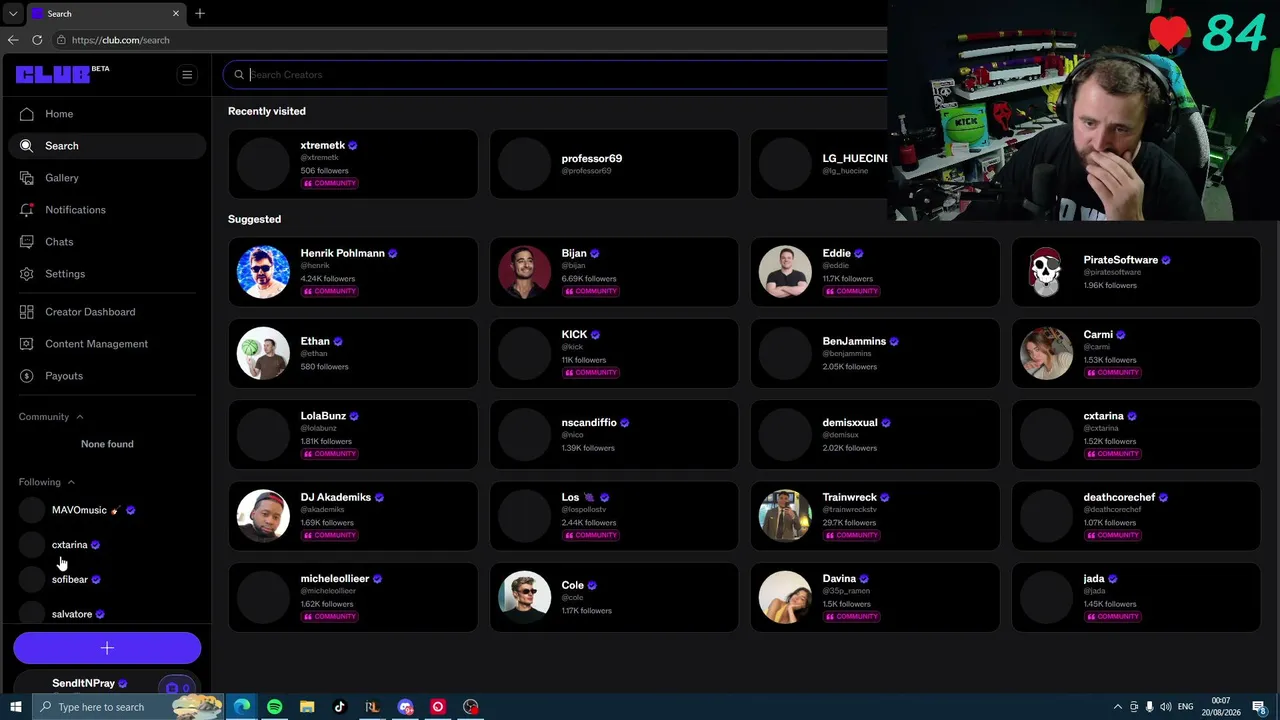The width and height of the screenshot is (1280, 720).
Task: Open Bijan's profile avatar
Action: pyautogui.click(x=525, y=272)
